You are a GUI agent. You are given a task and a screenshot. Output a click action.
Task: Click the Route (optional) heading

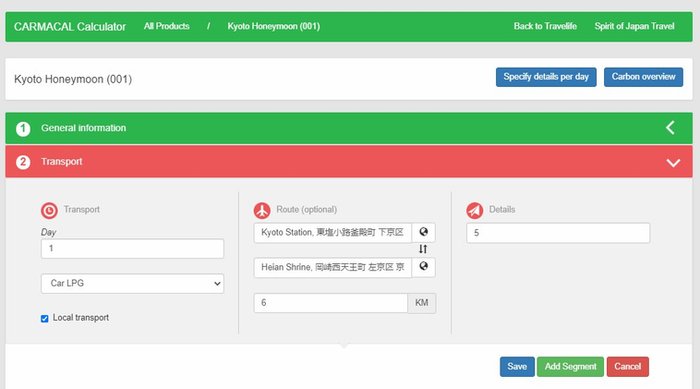[307, 209]
